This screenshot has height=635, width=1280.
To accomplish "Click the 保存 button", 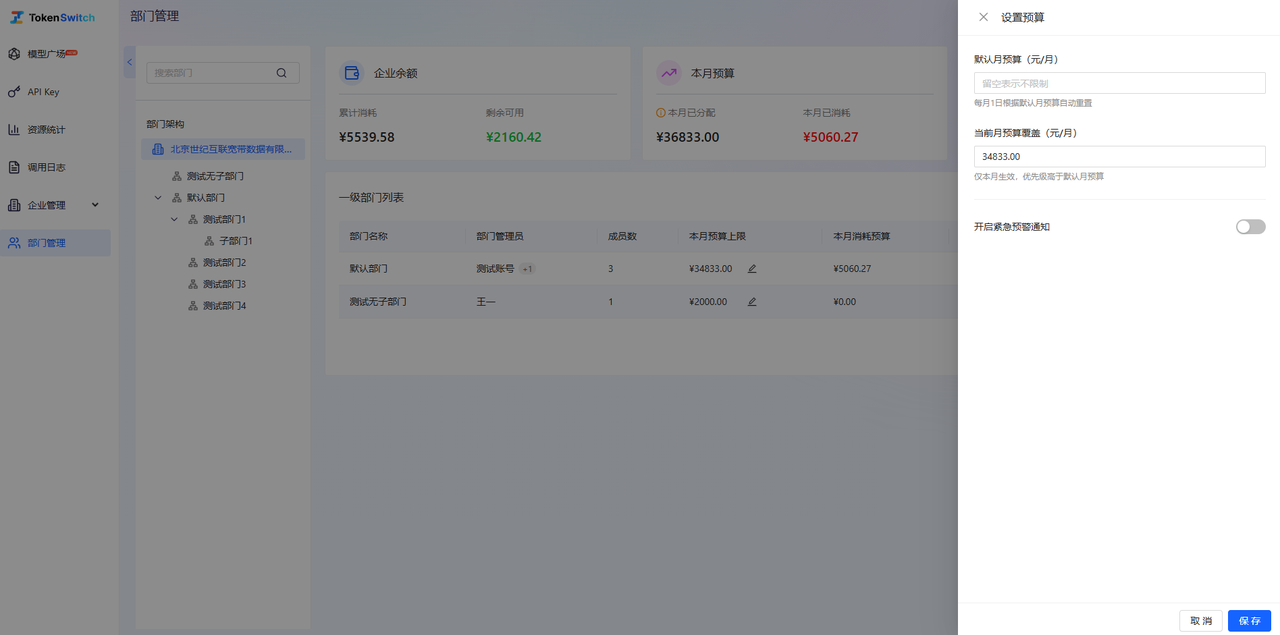I will [1249, 621].
